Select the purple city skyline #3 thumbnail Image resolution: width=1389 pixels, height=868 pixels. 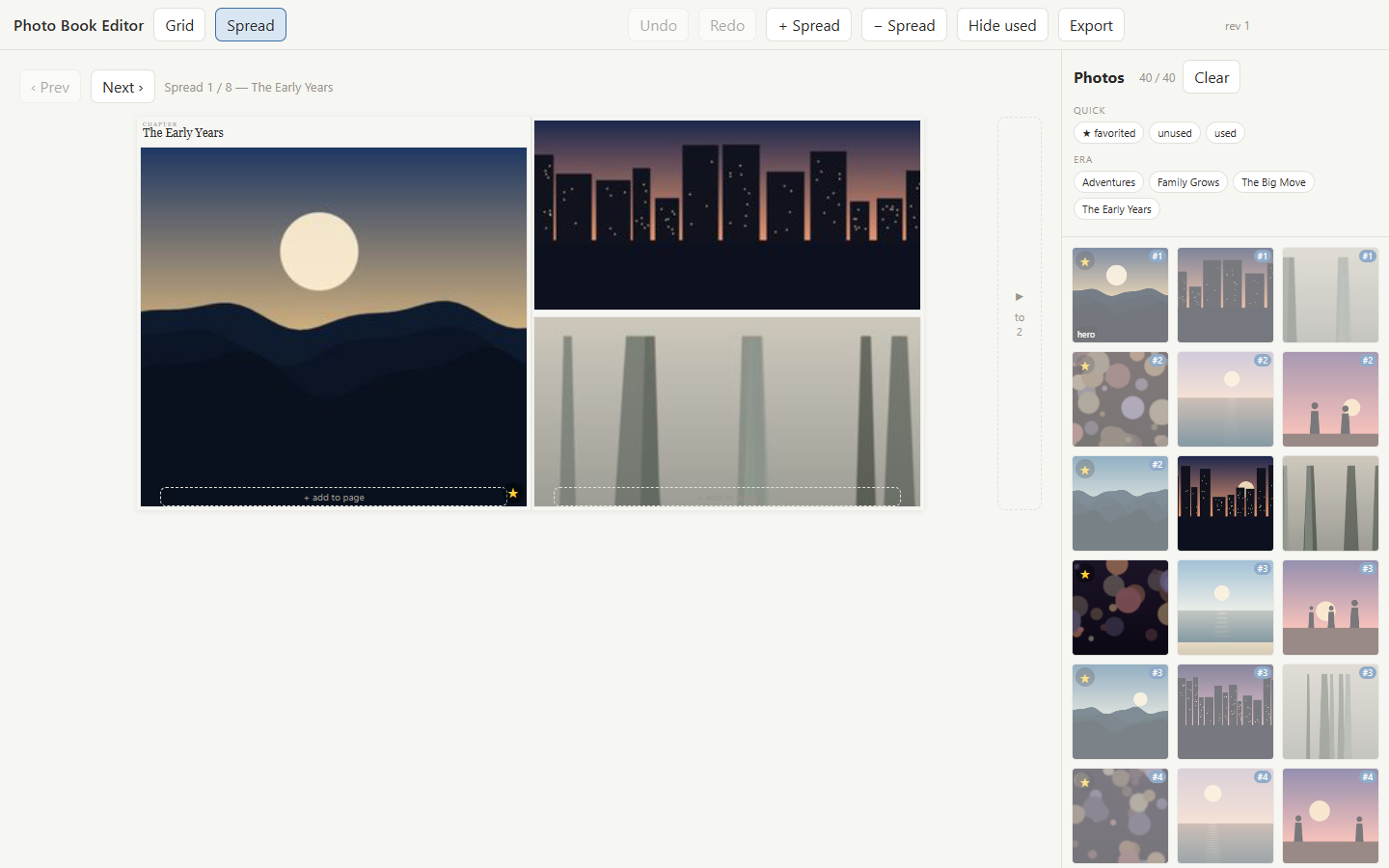coord(1225,712)
